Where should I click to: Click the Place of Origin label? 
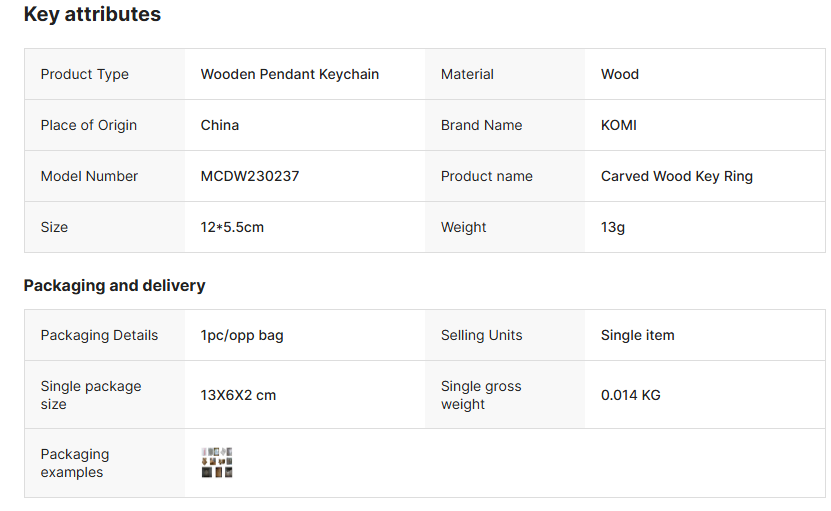coord(88,125)
